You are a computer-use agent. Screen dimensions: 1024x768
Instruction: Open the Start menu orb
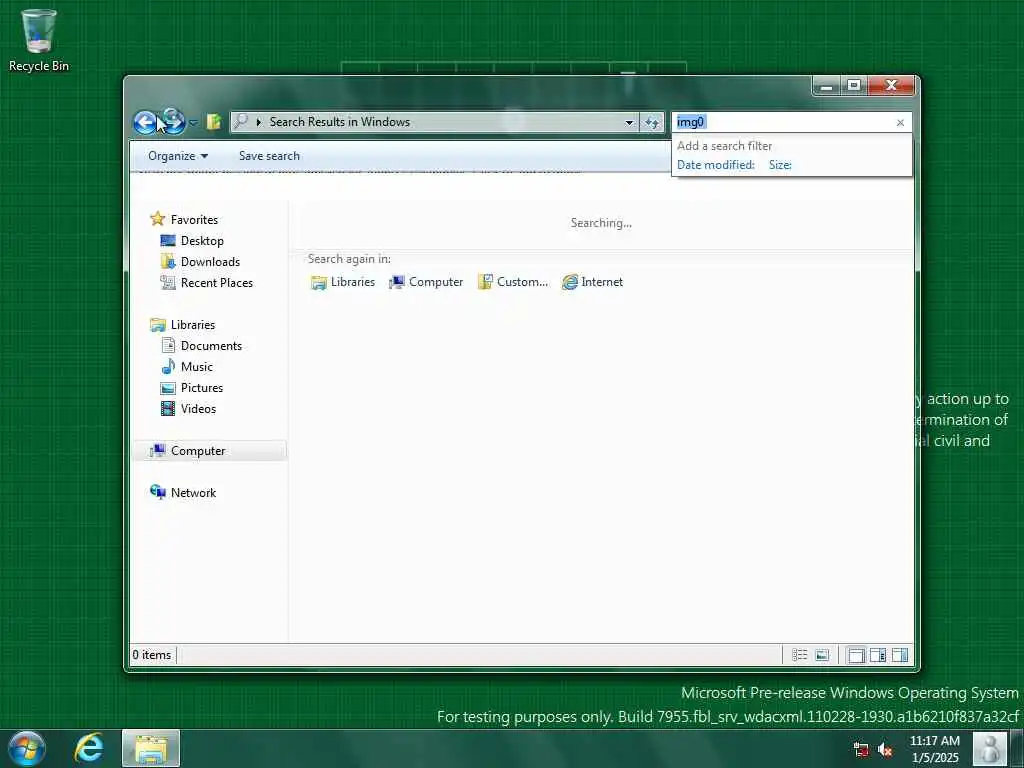[x=27, y=748]
